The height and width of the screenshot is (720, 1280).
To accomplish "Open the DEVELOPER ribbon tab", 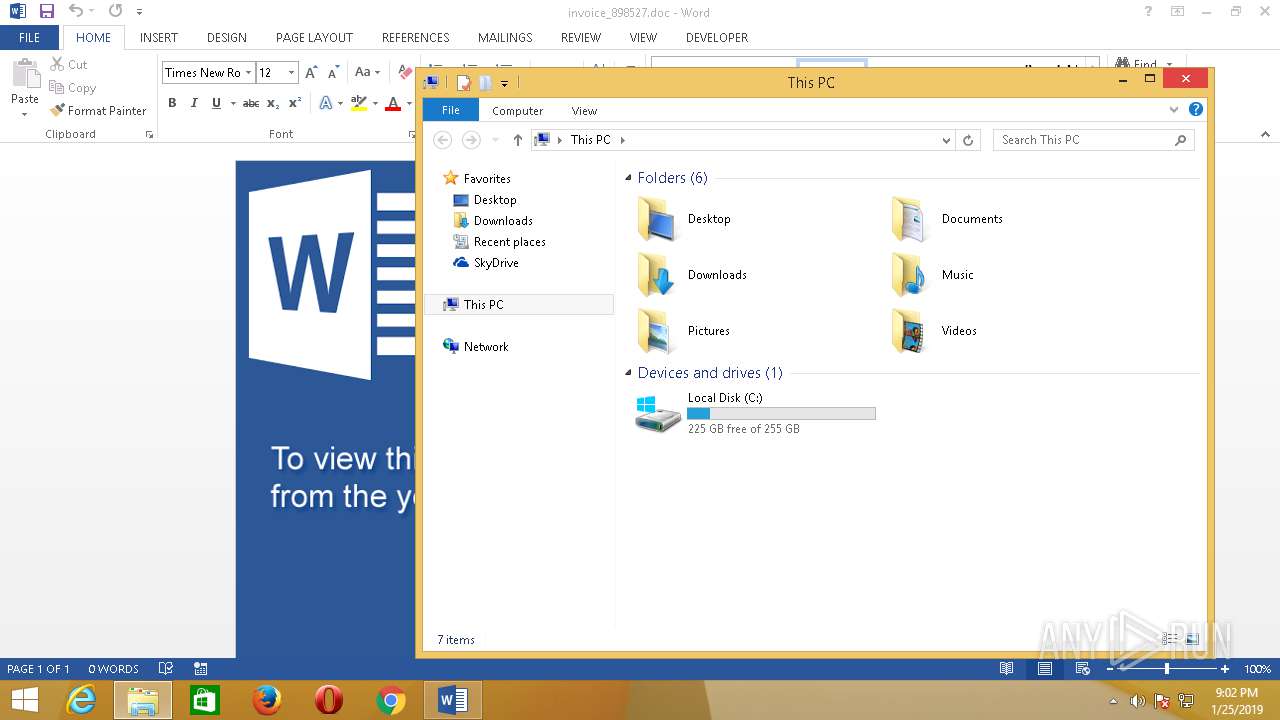I will (x=717, y=37).
